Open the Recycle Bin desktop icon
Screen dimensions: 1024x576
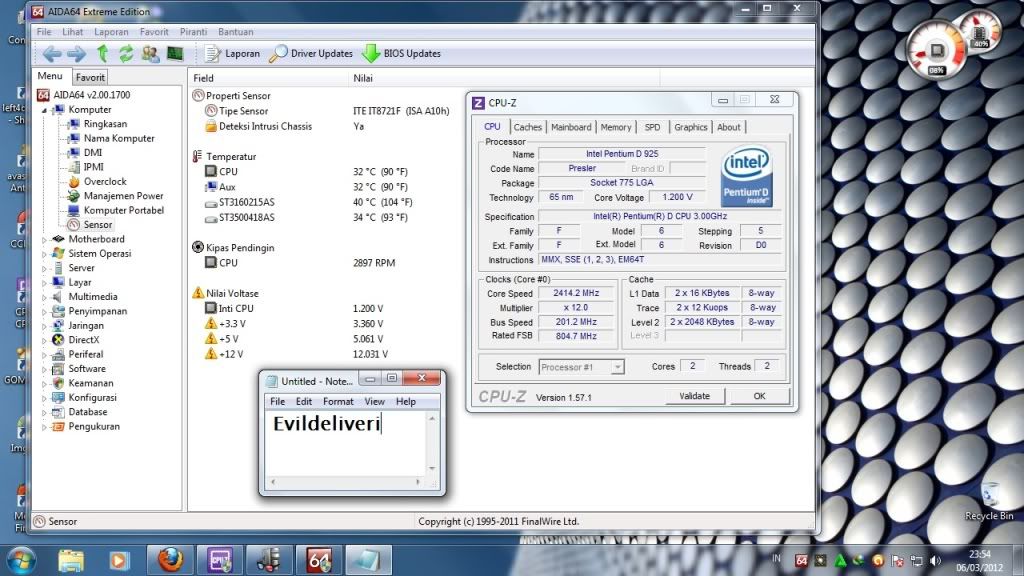(989, 502)
